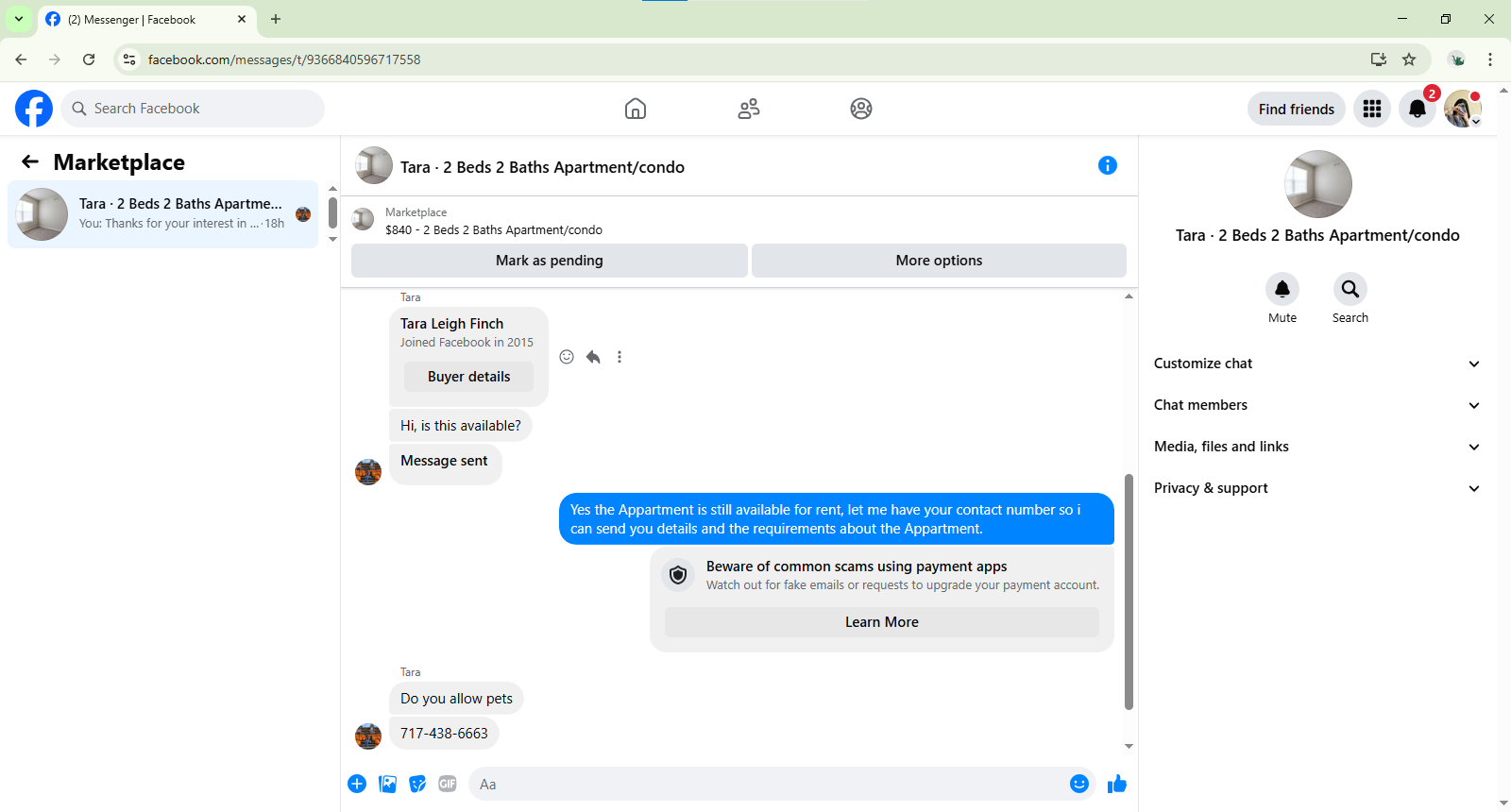
Task: Click install app icon in address bar
Action: [x=1379, y=59]
